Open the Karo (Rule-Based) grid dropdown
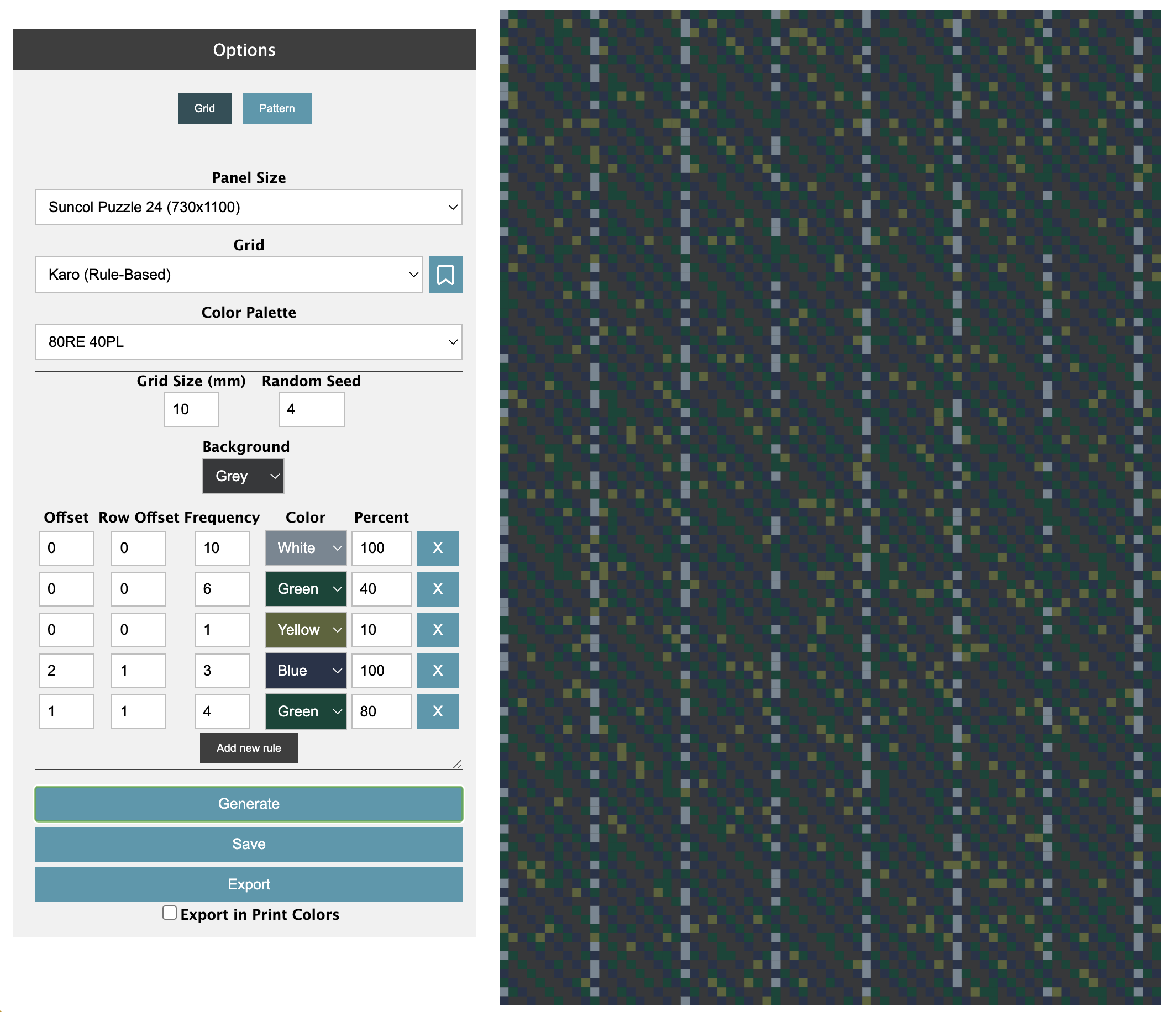Screen dimensions: 1176x1012 point(229,275)
